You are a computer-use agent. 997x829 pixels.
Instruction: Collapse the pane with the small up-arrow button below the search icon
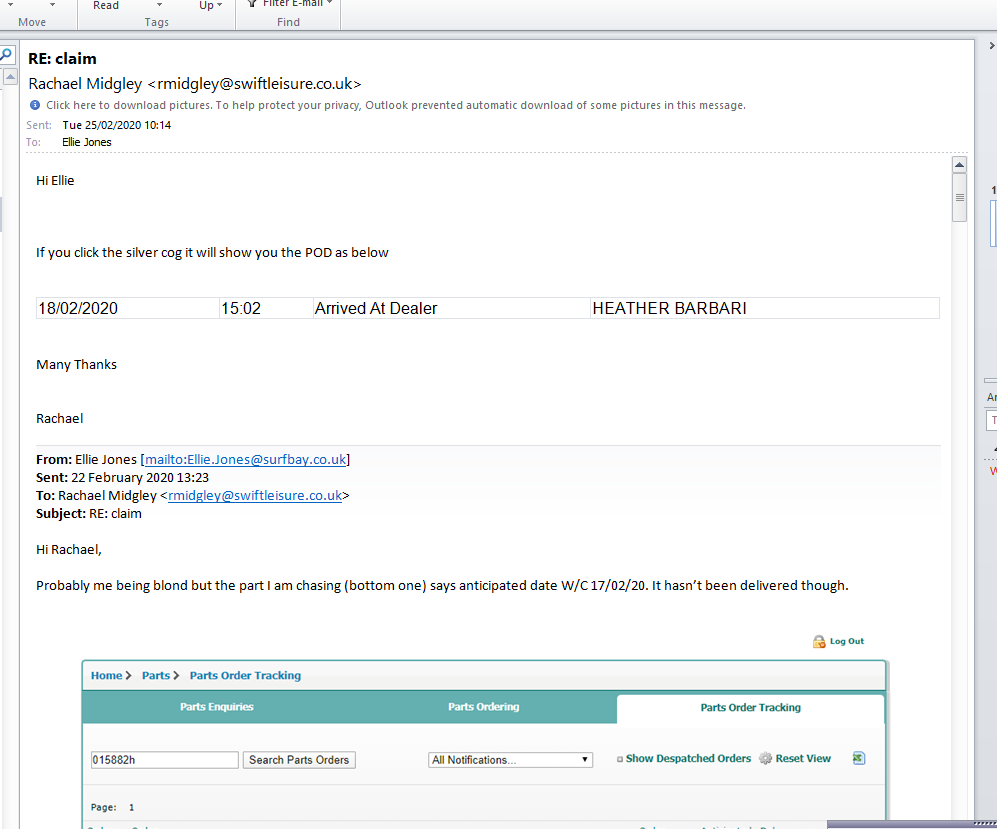[x=10, y=77]
